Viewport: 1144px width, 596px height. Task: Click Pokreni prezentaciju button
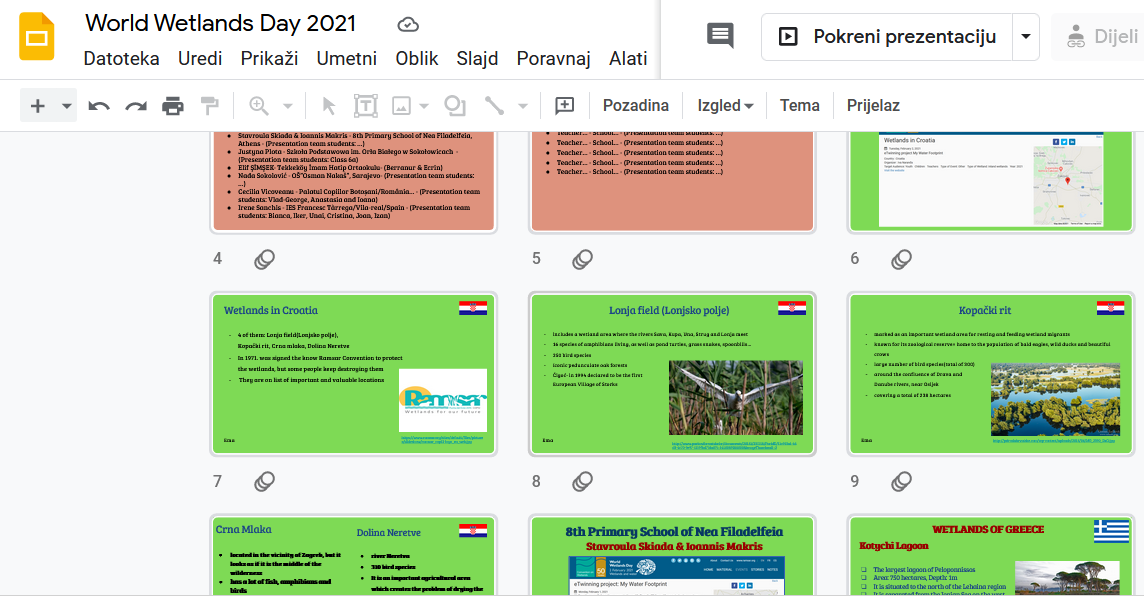[x=887, y=36]
